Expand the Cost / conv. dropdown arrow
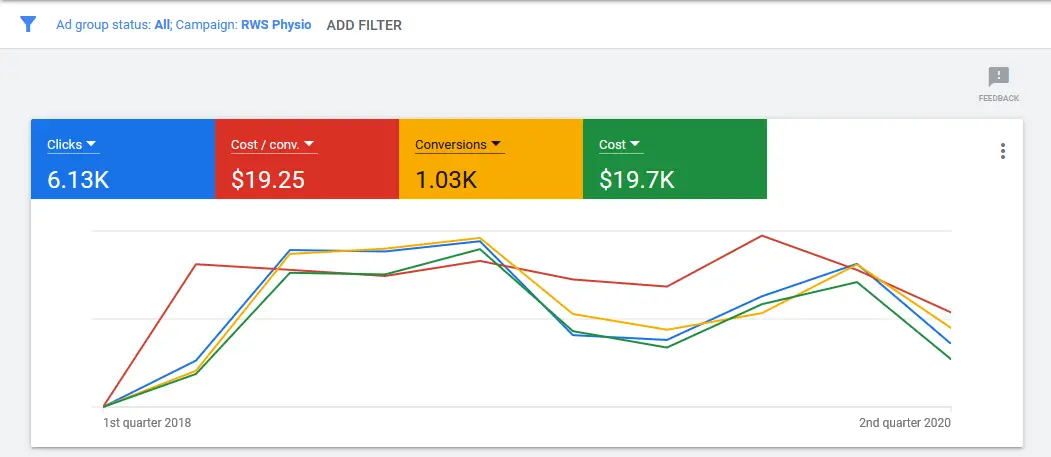Viewport: 1051px width, 457px height. [x=309, y=145]
